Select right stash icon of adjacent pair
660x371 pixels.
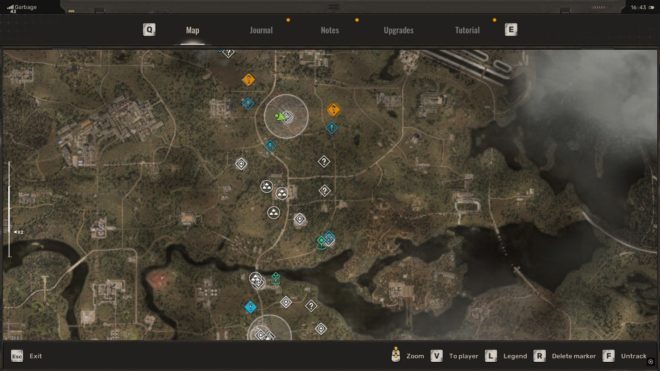click(x=281, y=194)
